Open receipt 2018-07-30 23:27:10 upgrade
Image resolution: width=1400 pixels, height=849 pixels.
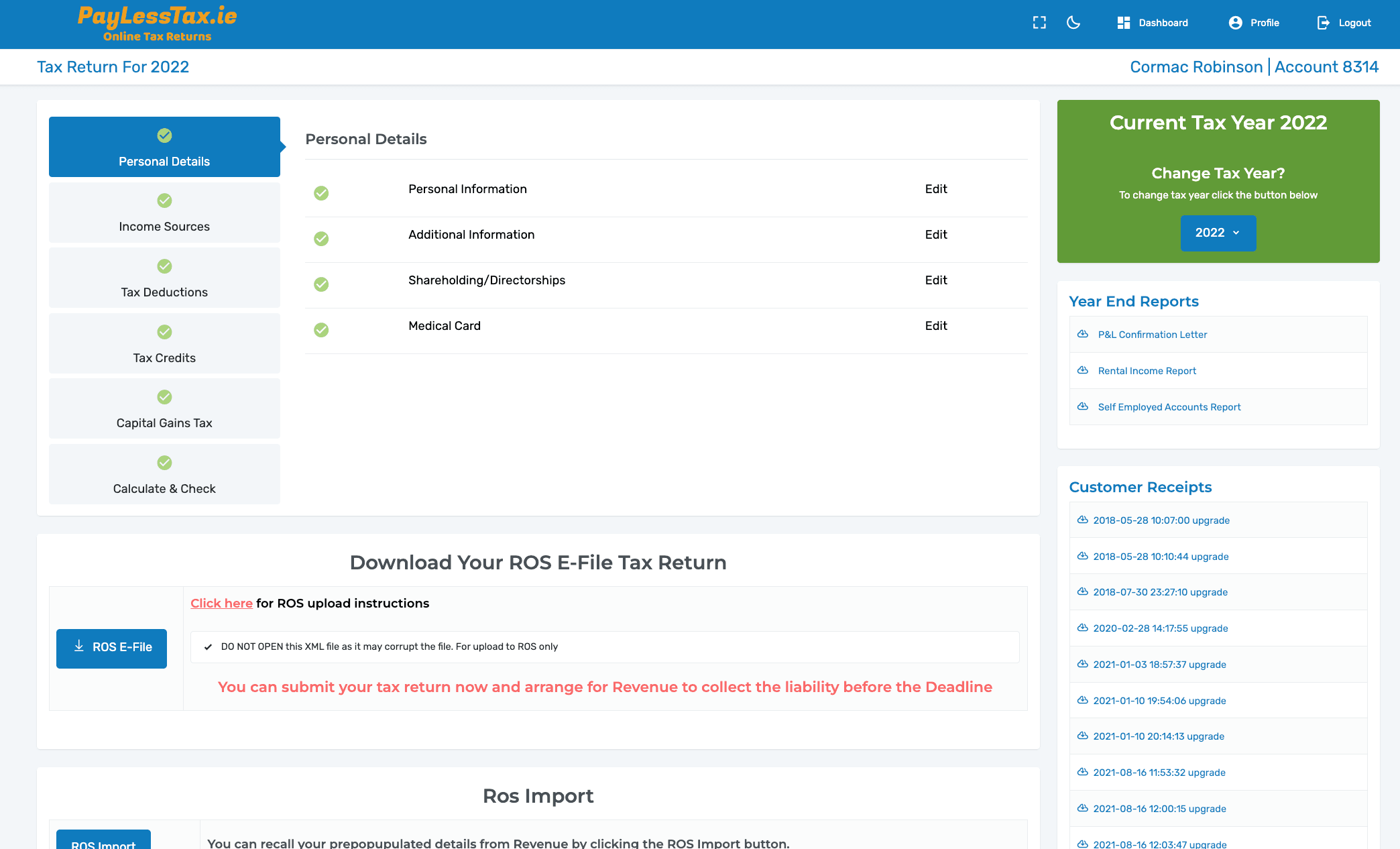(x=1160, y=592)
